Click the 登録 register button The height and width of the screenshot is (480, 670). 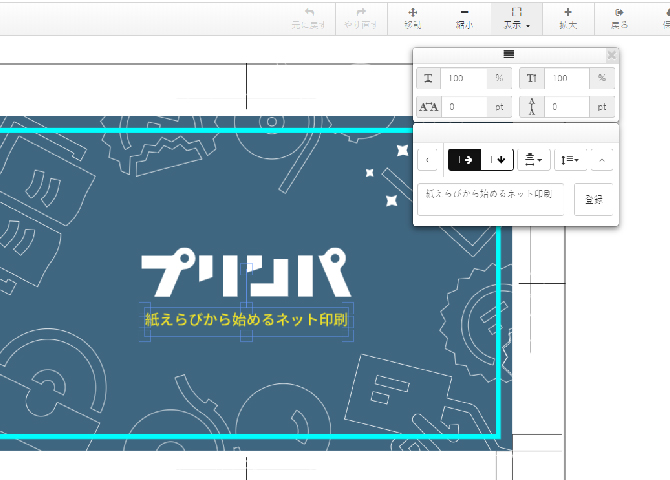594,199
